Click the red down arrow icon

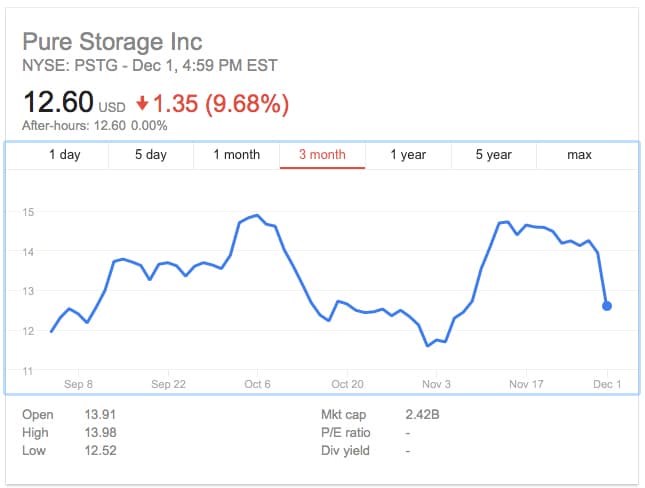[x=142, y=103]
